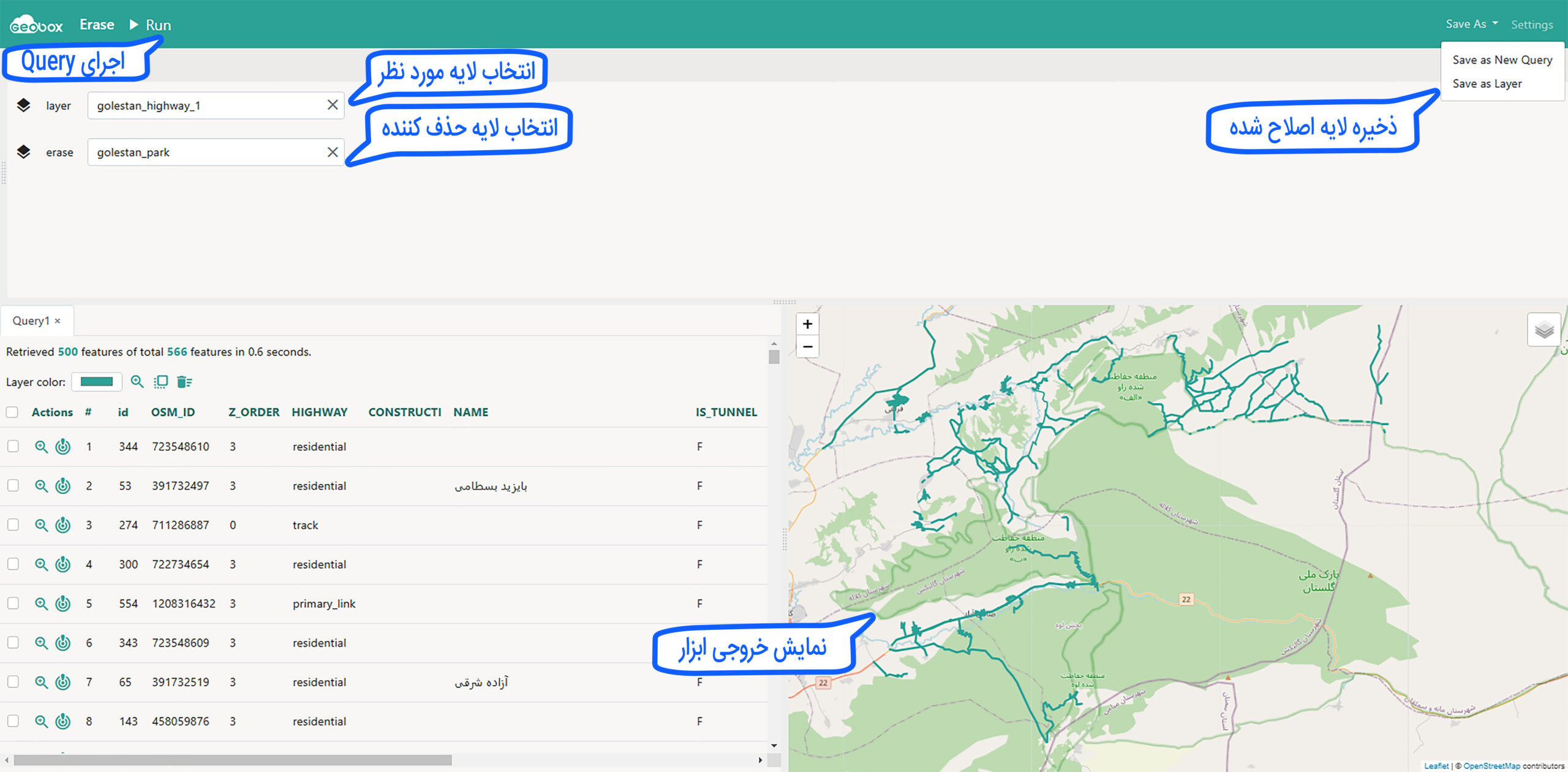
Task: Click the select features icon in the results toolbar
Action: [x=160, y=382]
